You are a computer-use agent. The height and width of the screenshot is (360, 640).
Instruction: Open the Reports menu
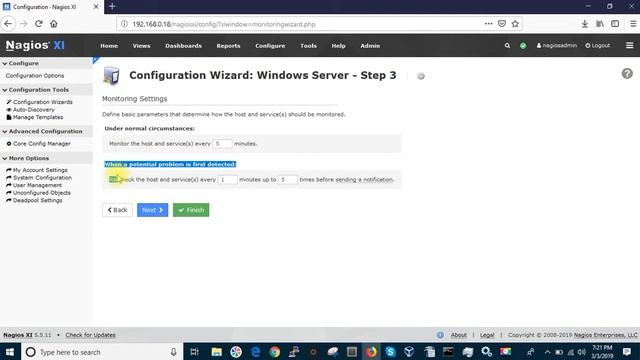click(228, 46)
